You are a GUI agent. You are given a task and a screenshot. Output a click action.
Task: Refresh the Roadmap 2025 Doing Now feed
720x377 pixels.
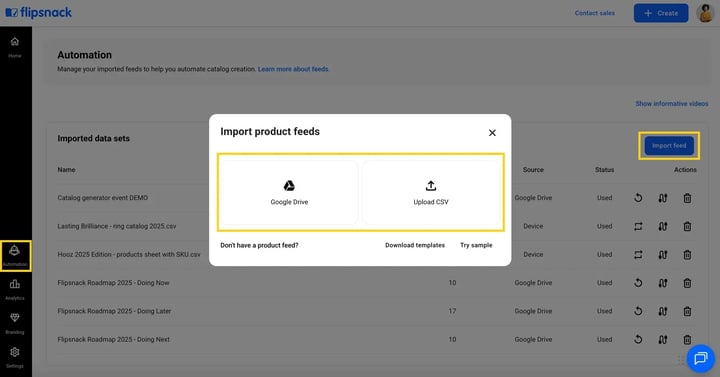[638, 283]
